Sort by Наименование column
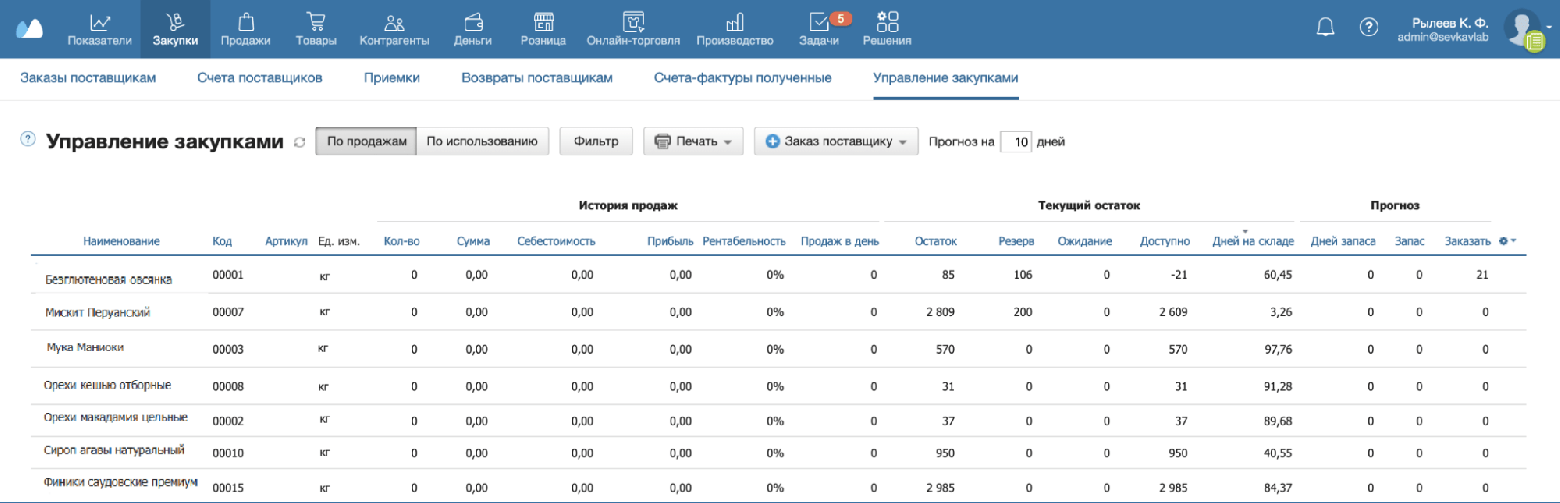This screenshot has width=1560, height=503. tap(122, 242)
